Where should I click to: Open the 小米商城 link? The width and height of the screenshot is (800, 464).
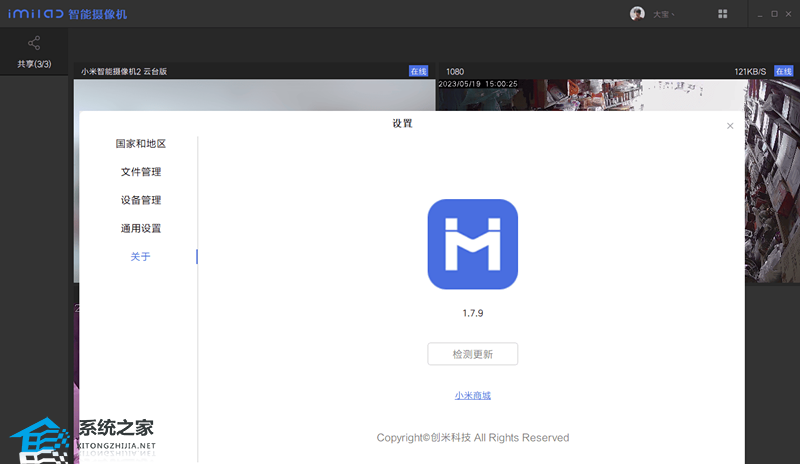pos(472,395)
